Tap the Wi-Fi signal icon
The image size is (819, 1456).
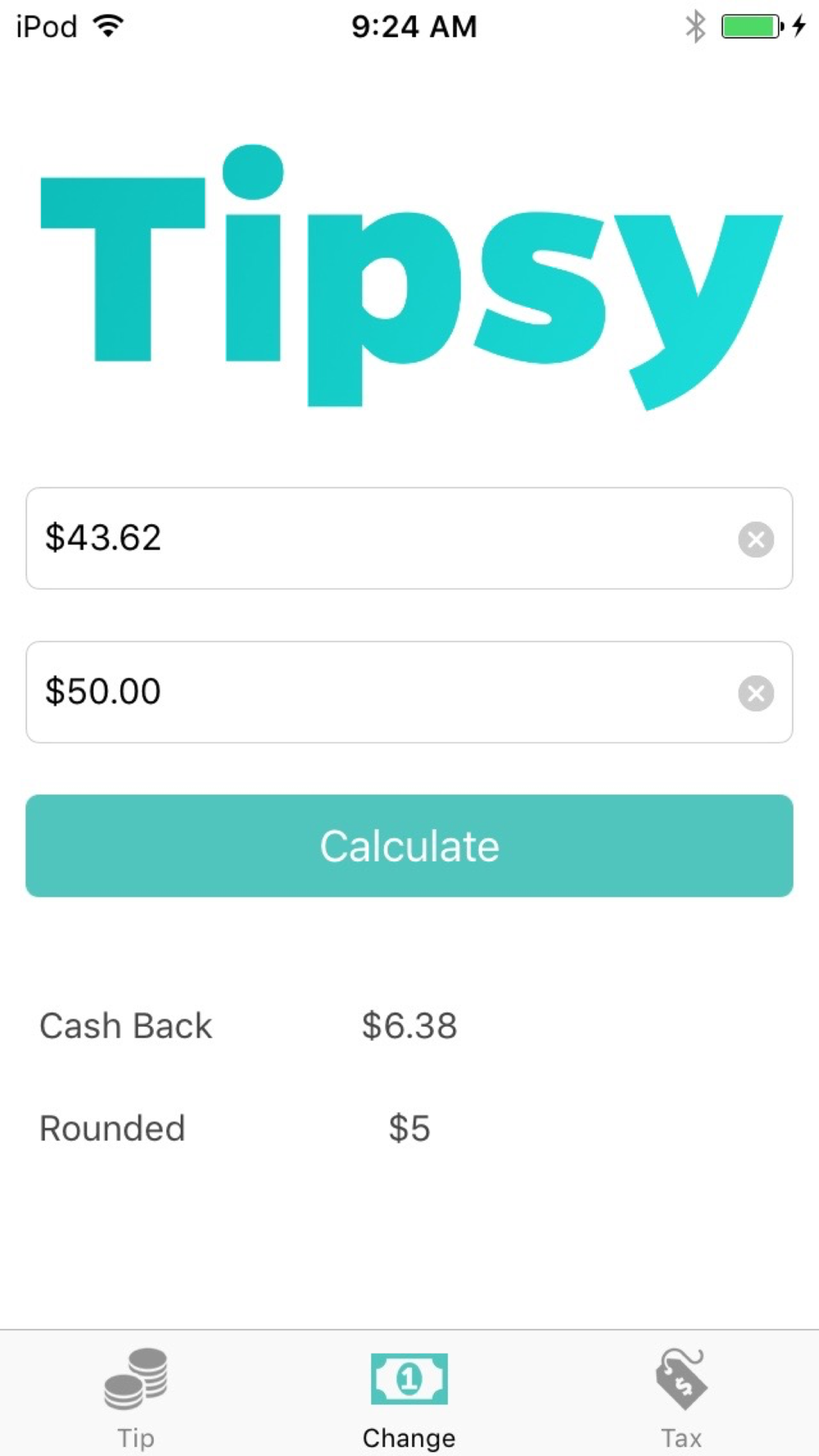(108, 25)
